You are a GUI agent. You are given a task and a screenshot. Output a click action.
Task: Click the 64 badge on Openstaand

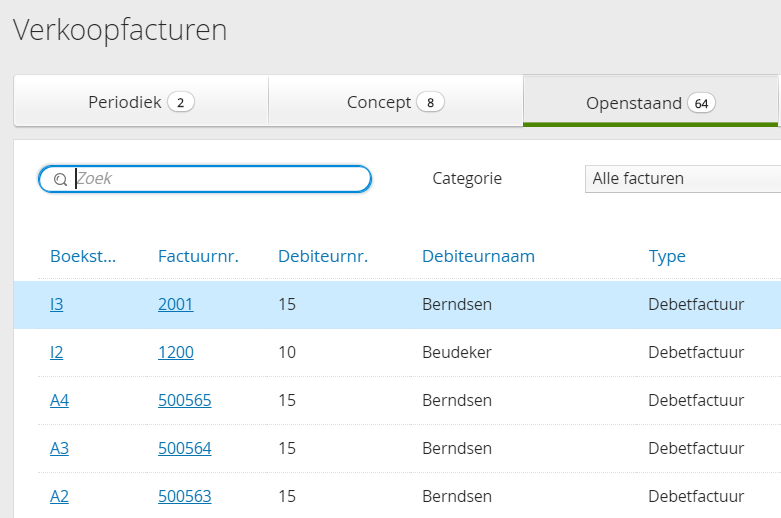[701, 103]
